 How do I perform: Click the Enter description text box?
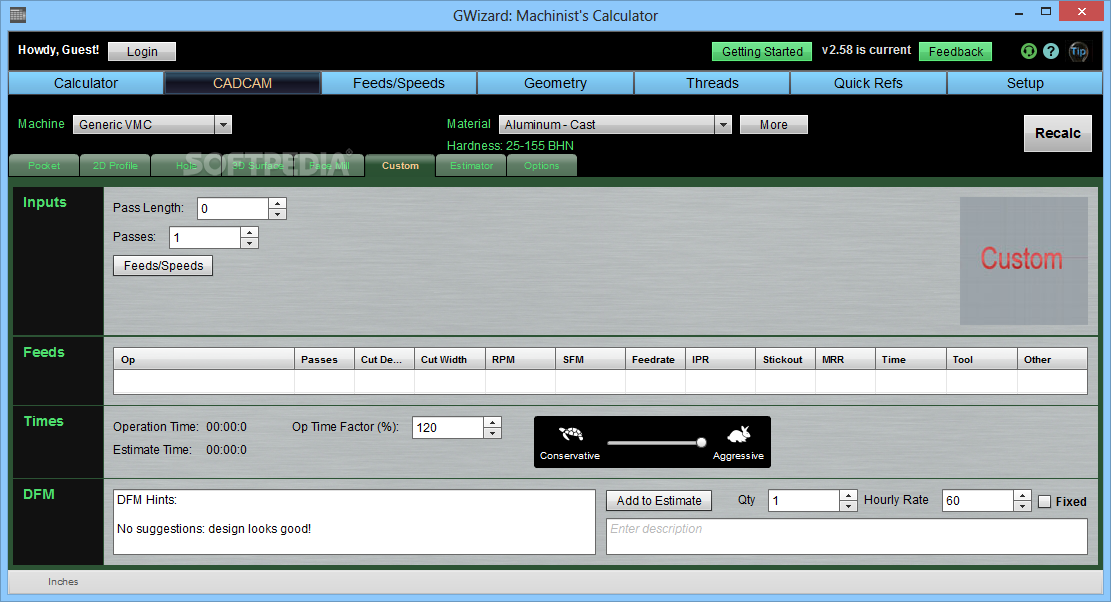coord(847,536)
